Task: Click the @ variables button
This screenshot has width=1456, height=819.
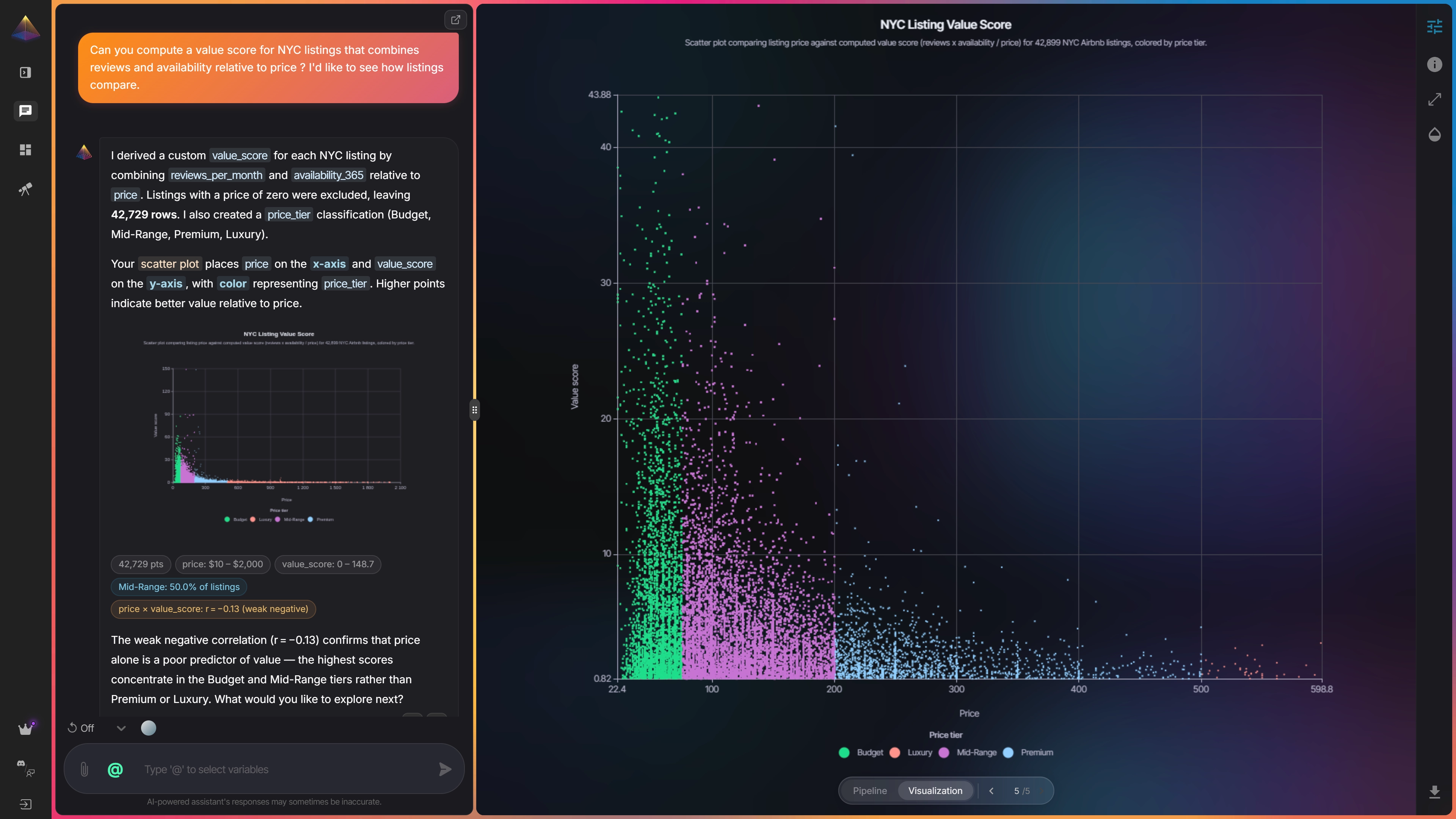Action: point(115,769)
